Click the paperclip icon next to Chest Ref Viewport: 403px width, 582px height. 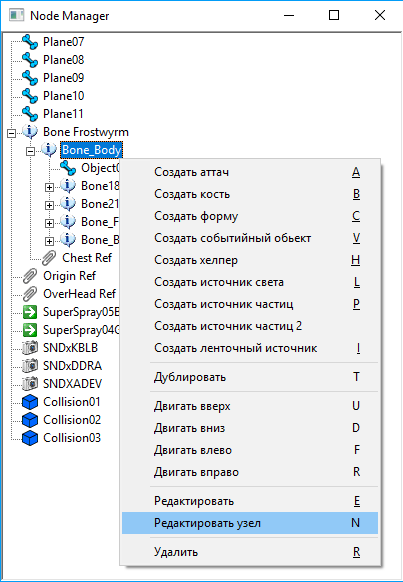49,258
